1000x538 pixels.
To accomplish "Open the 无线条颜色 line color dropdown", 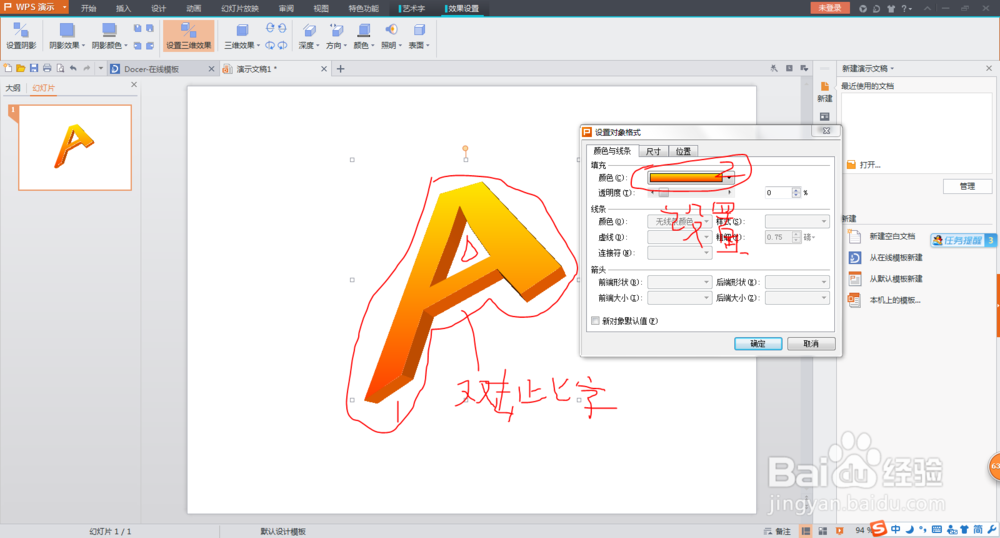I will (x=679, y=221).
